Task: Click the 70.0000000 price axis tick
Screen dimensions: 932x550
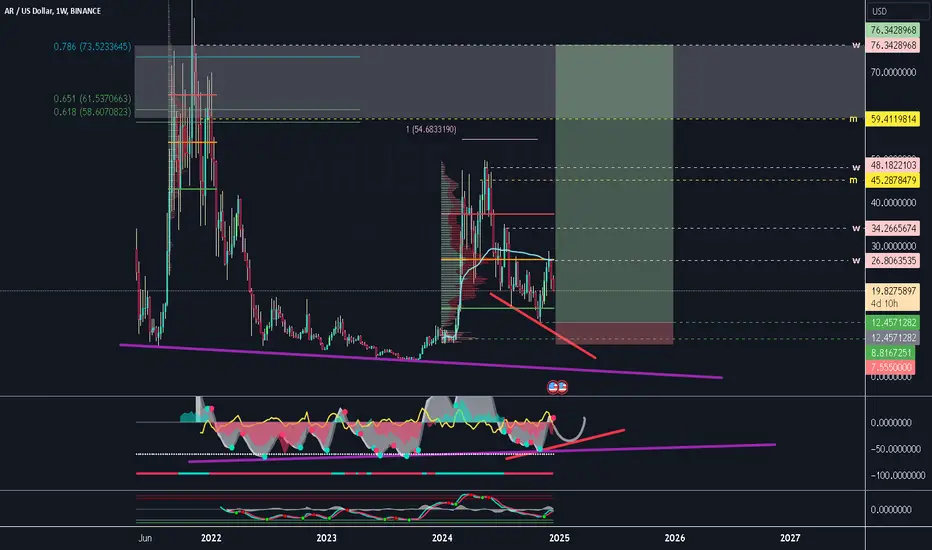Action: coord(893,72)
